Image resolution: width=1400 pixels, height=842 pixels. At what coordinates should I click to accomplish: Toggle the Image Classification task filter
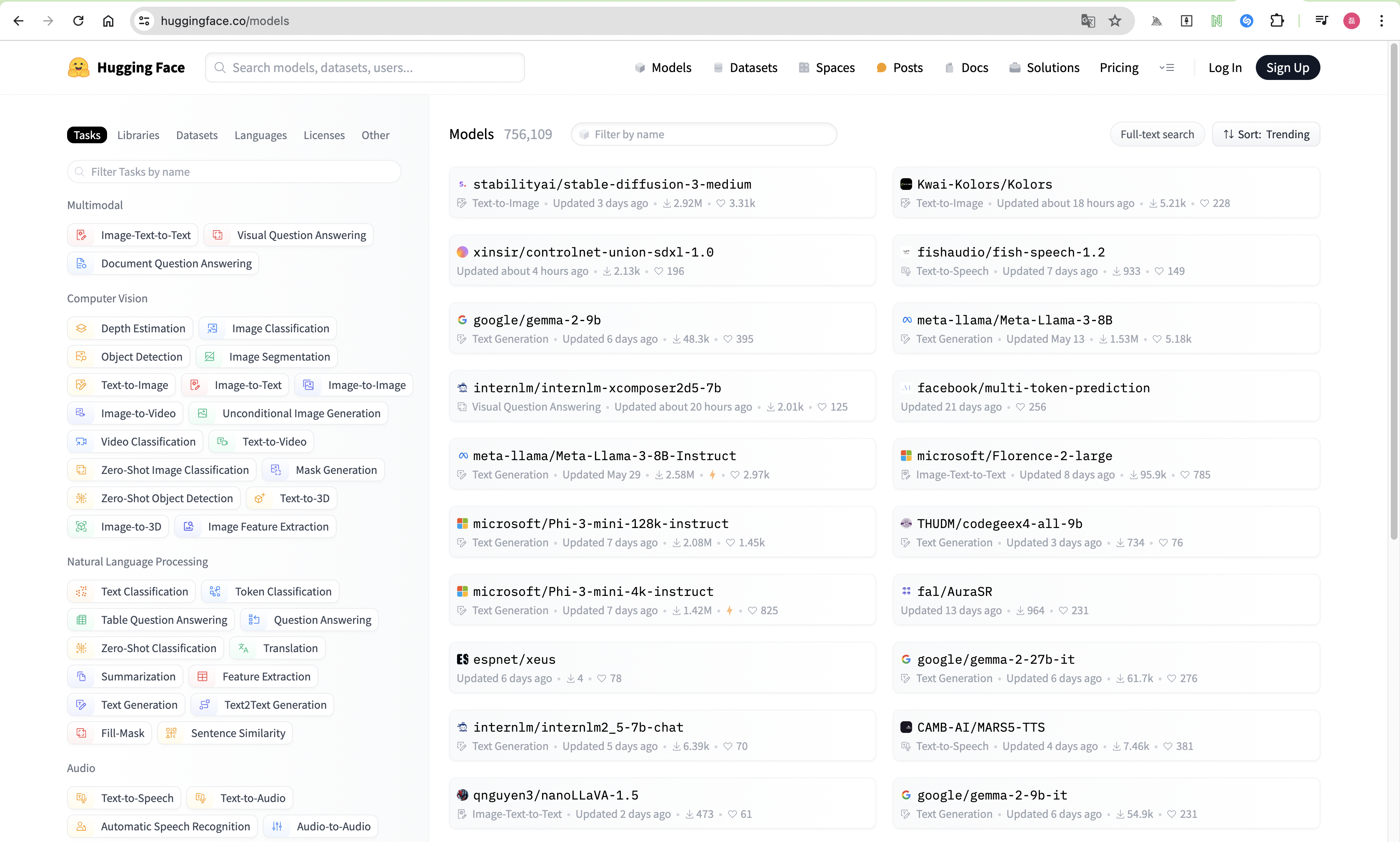[x=267, y=329]
